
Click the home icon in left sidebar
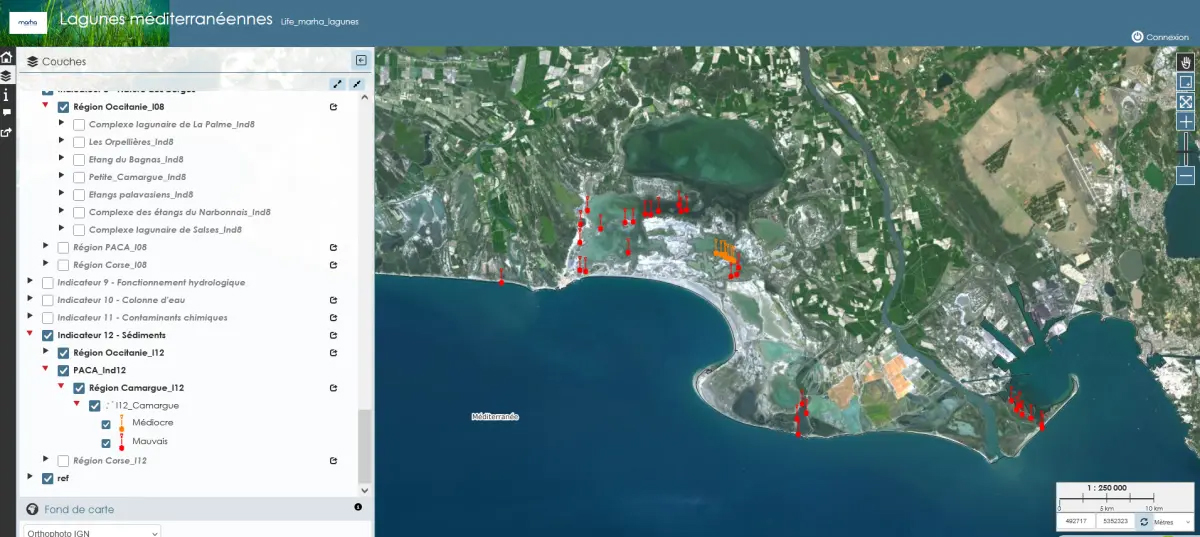point(6,58)
